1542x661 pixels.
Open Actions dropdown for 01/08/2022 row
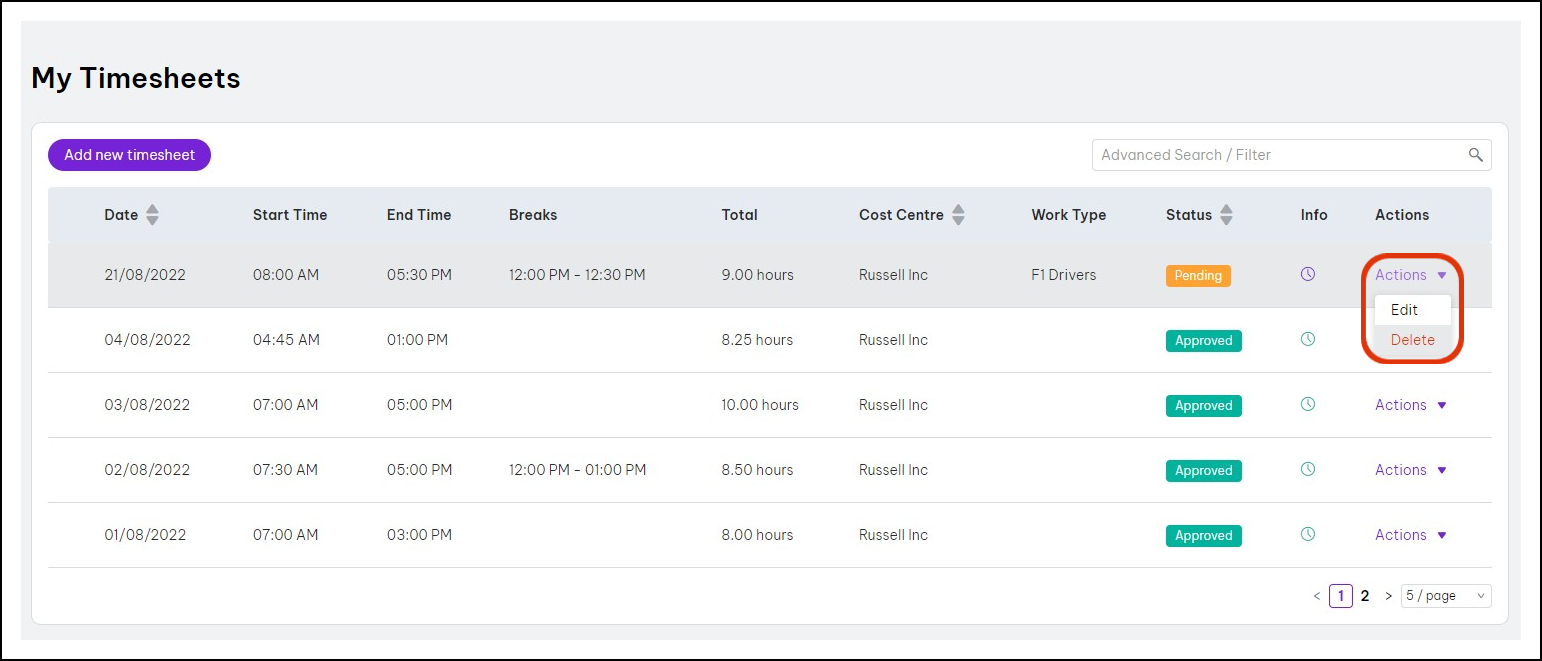click(1410, 535)
